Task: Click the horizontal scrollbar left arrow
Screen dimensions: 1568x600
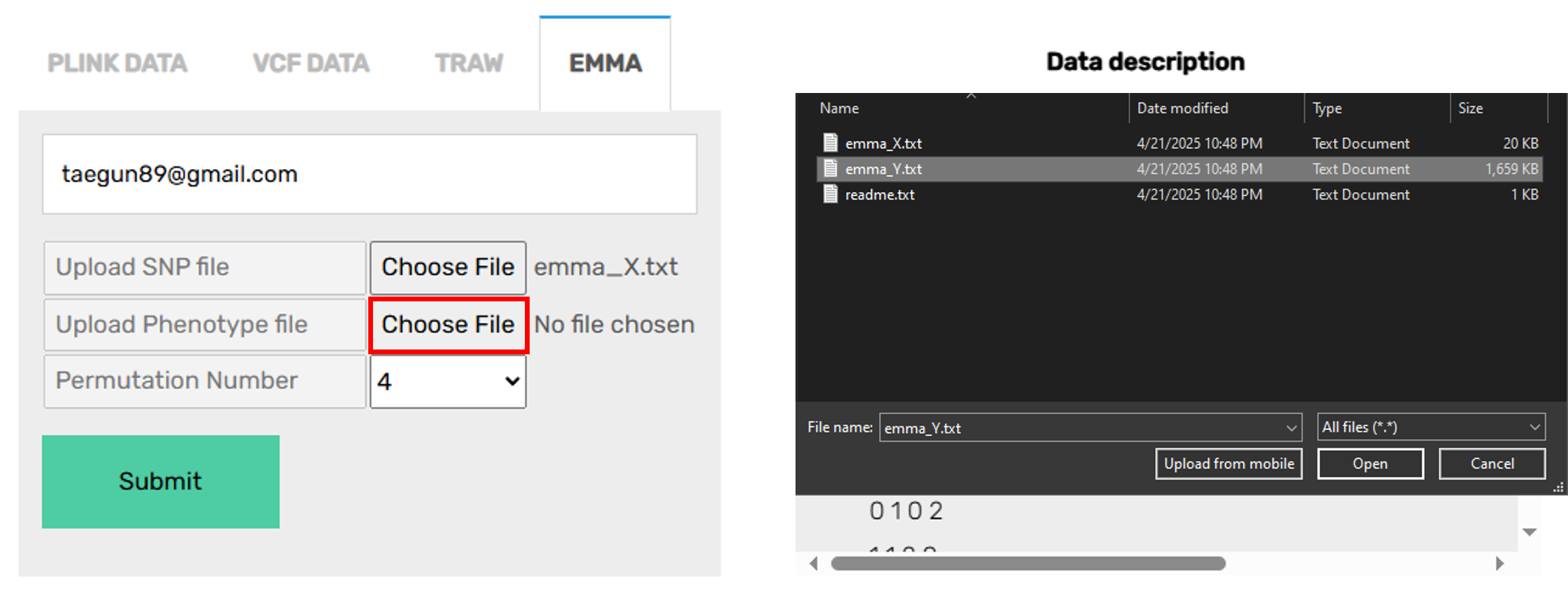Action: (x=814, y=563)
